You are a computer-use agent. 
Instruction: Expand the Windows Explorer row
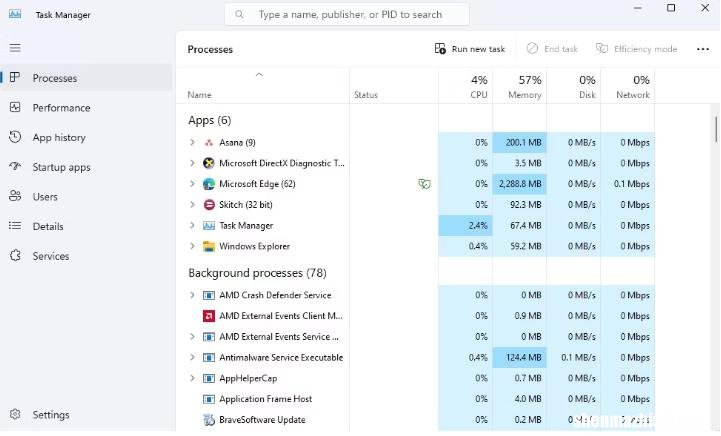pos(192,246)
